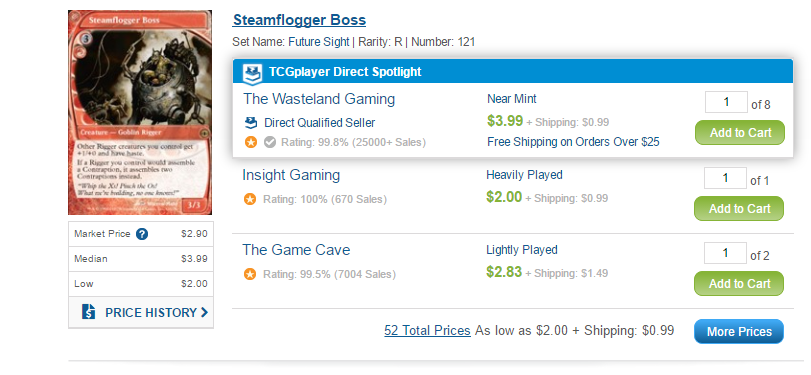Focus the Wasteland Gaming quantity field

pos(726,102)
